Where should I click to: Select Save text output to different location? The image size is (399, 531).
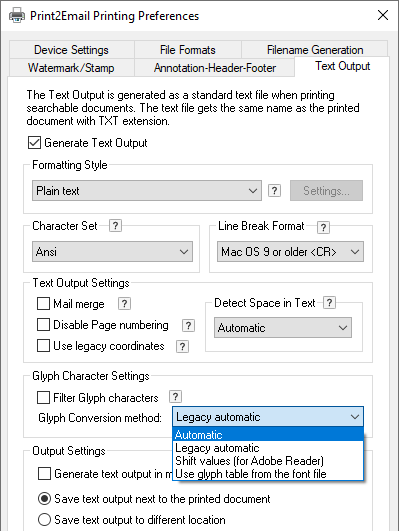(x=44, y=519)
